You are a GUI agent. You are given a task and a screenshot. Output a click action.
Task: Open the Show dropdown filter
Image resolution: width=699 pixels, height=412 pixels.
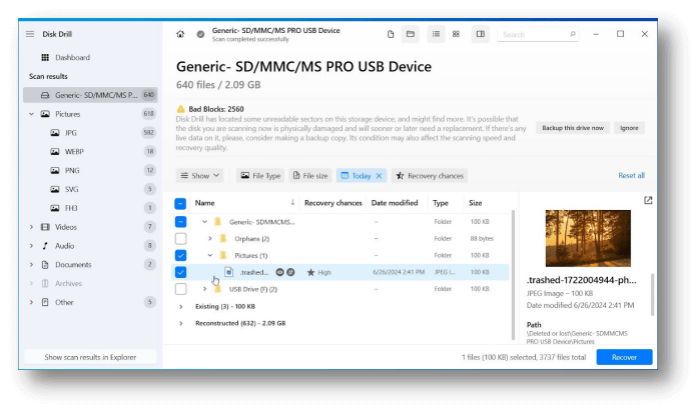pos(199,176)
